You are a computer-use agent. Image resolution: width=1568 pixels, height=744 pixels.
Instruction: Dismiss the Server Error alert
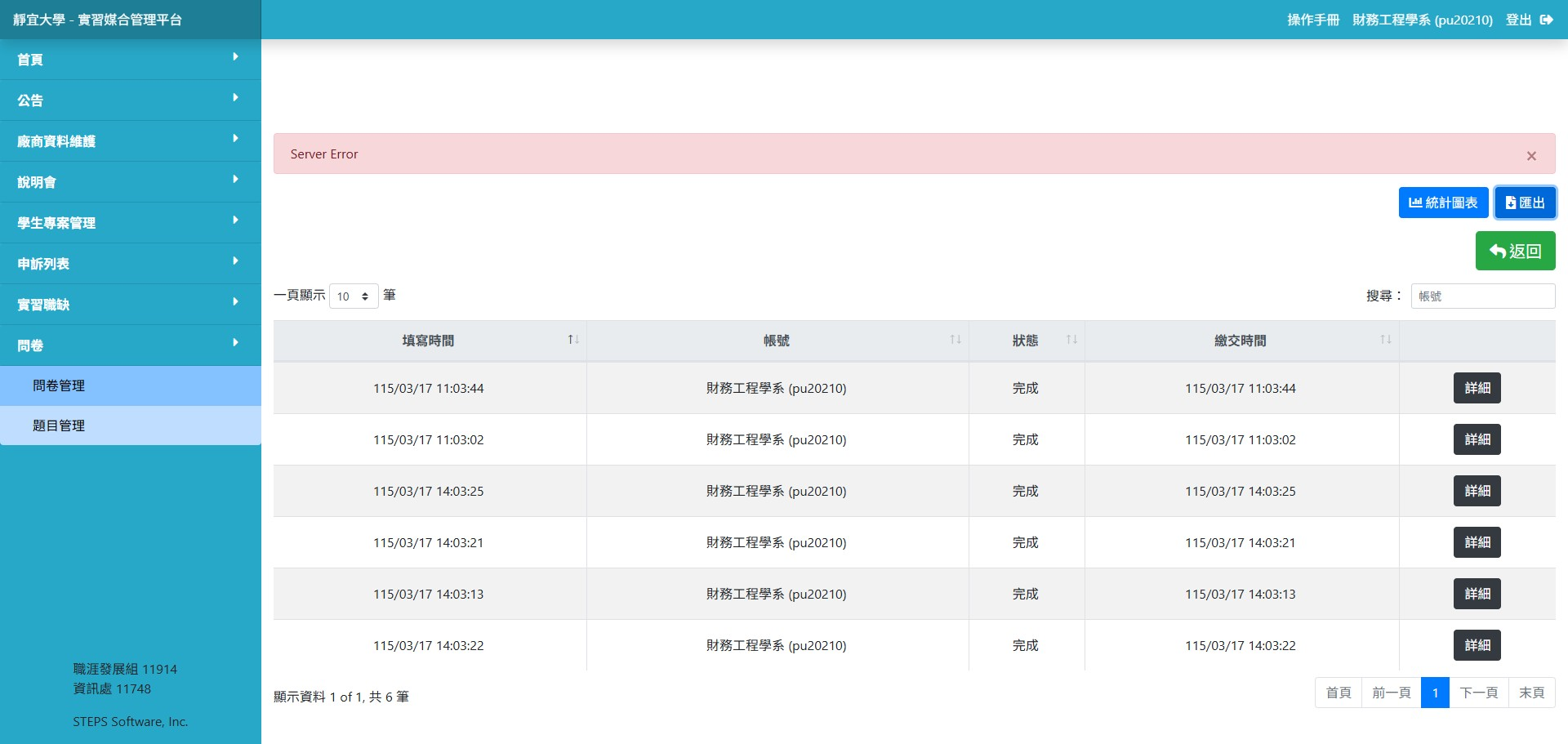coord(1531,155)
